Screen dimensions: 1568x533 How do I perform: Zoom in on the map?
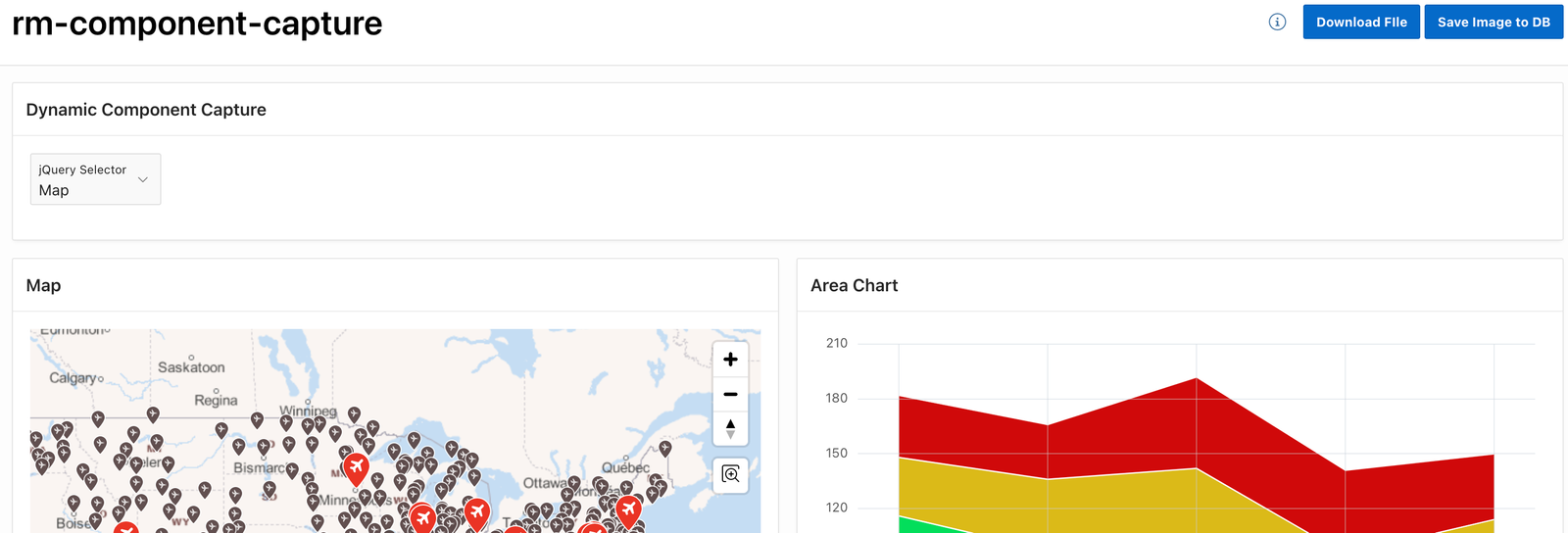730,360
